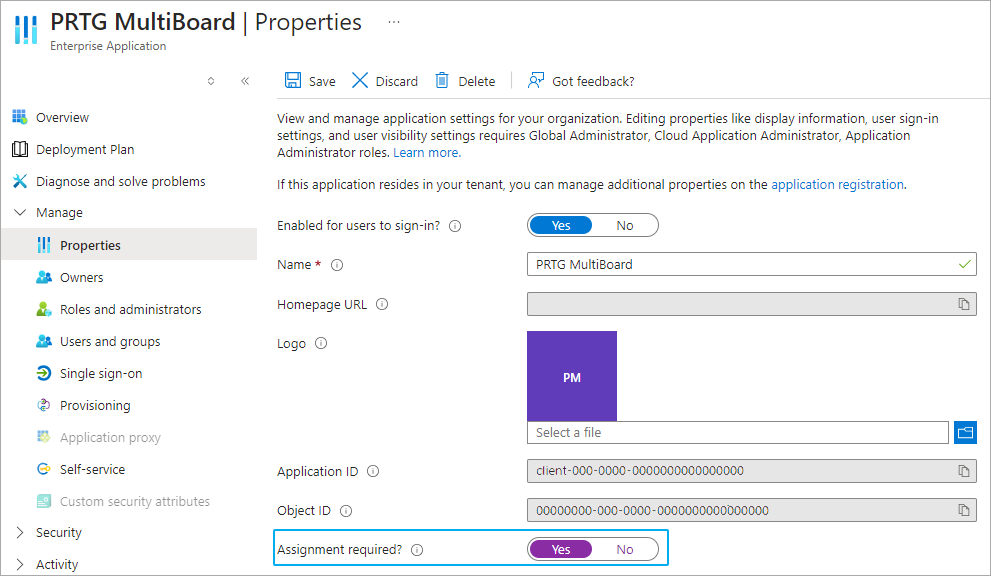Image resolution: width=991 pixels, height=576 pixels.
Task: Click the Properties bars icon in sidebar
Action: click(44, 245)
